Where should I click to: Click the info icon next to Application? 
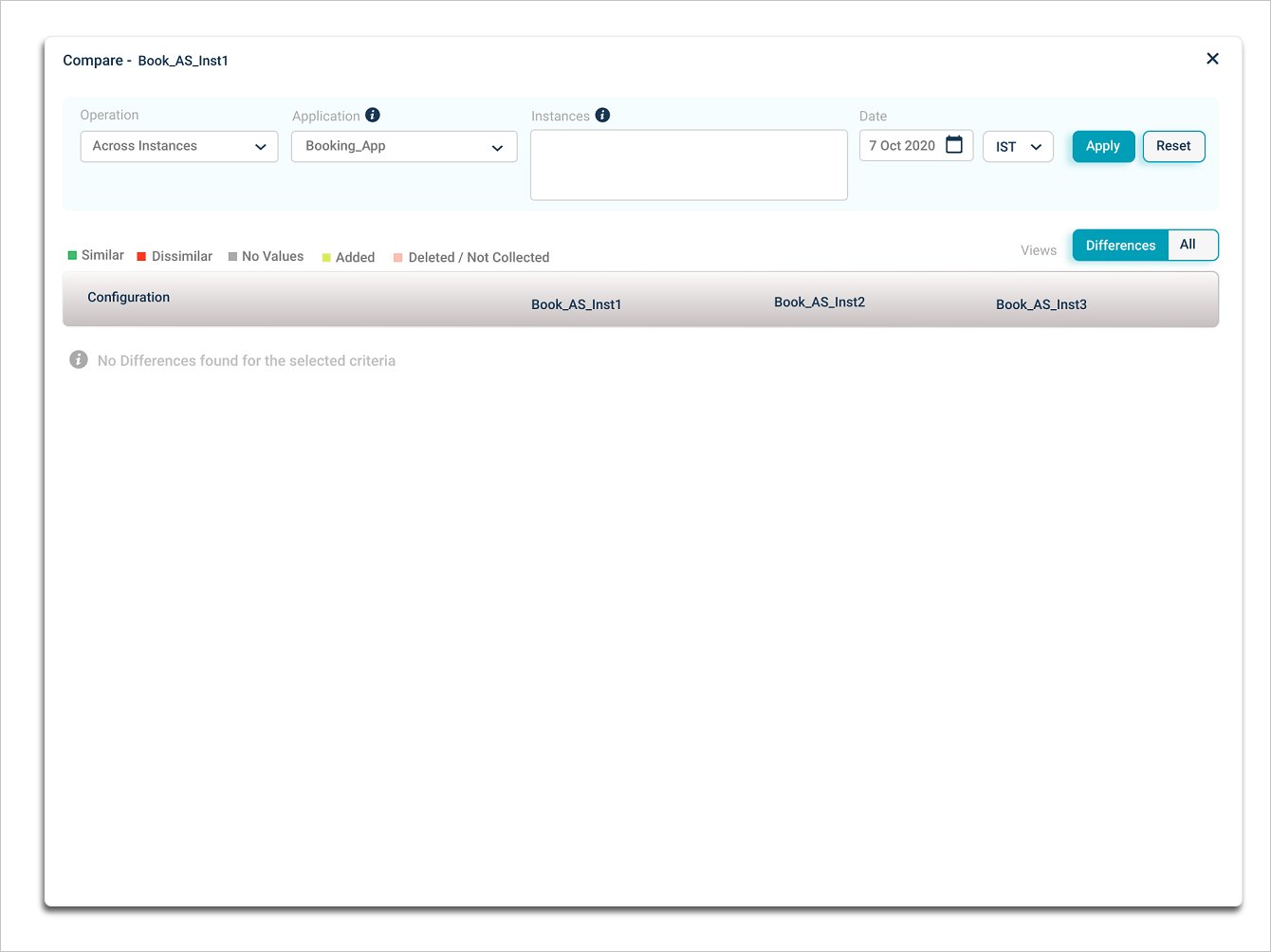tap(373, 115)
